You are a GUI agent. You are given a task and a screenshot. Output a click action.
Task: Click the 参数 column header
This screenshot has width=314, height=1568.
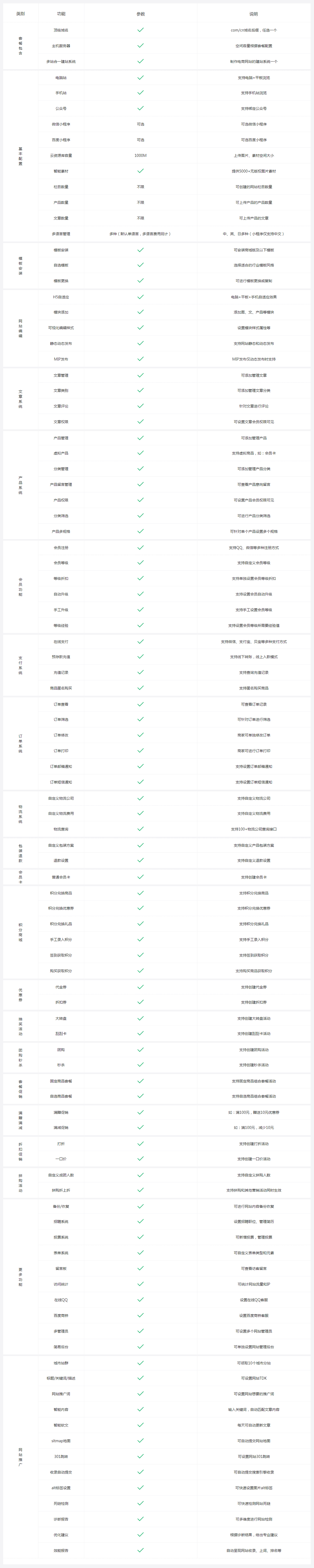141,13
